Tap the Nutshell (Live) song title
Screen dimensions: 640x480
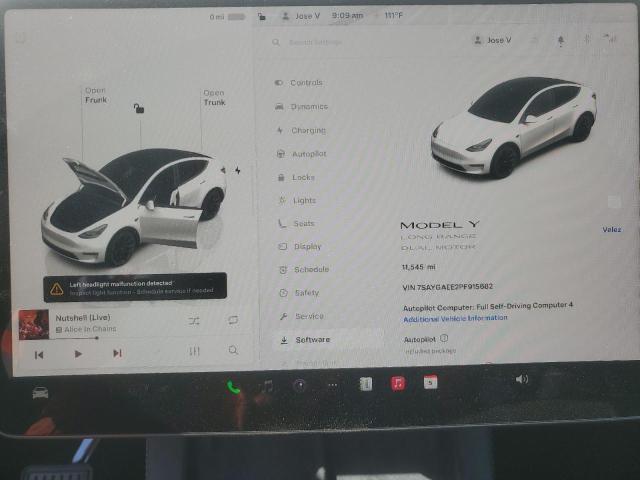point(83,318)
